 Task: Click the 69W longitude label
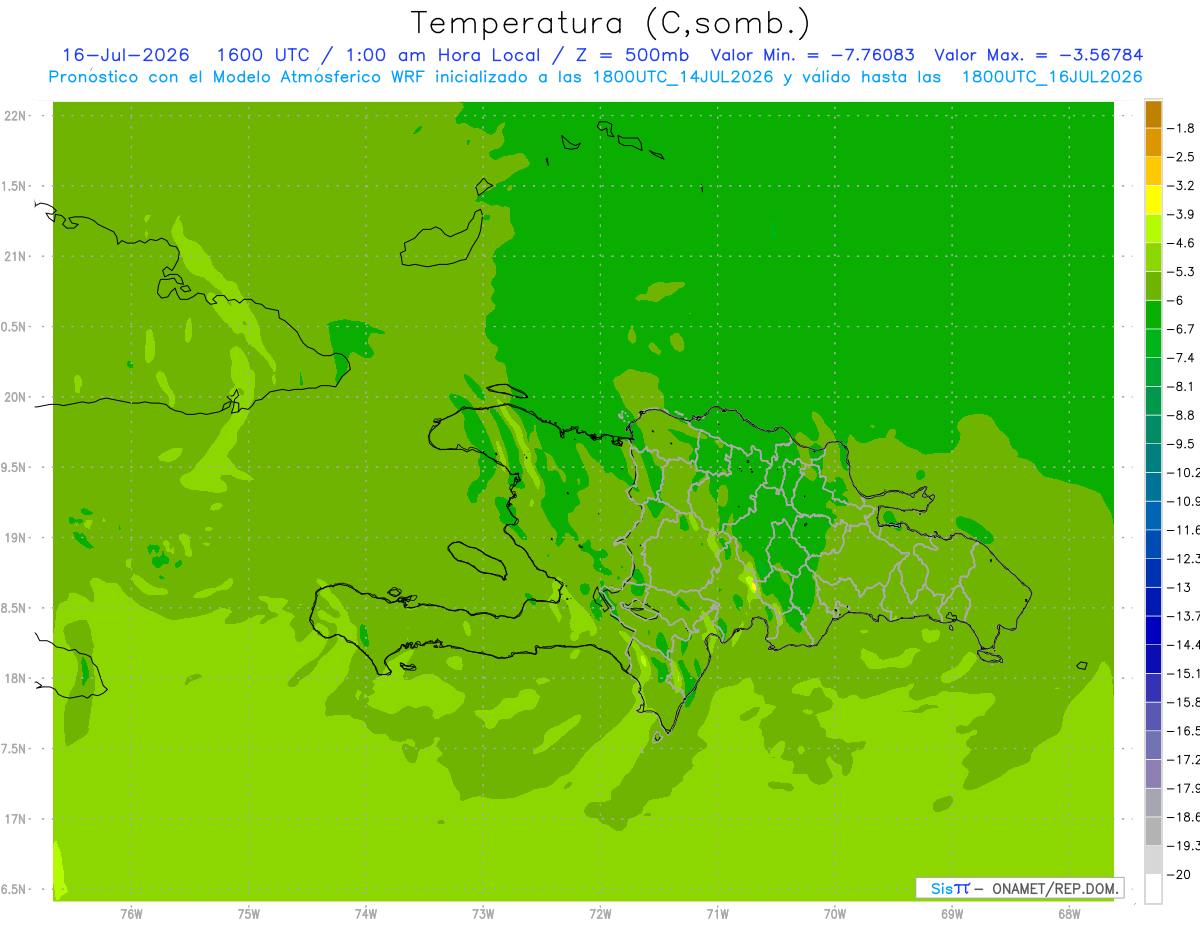click(951, 914)
